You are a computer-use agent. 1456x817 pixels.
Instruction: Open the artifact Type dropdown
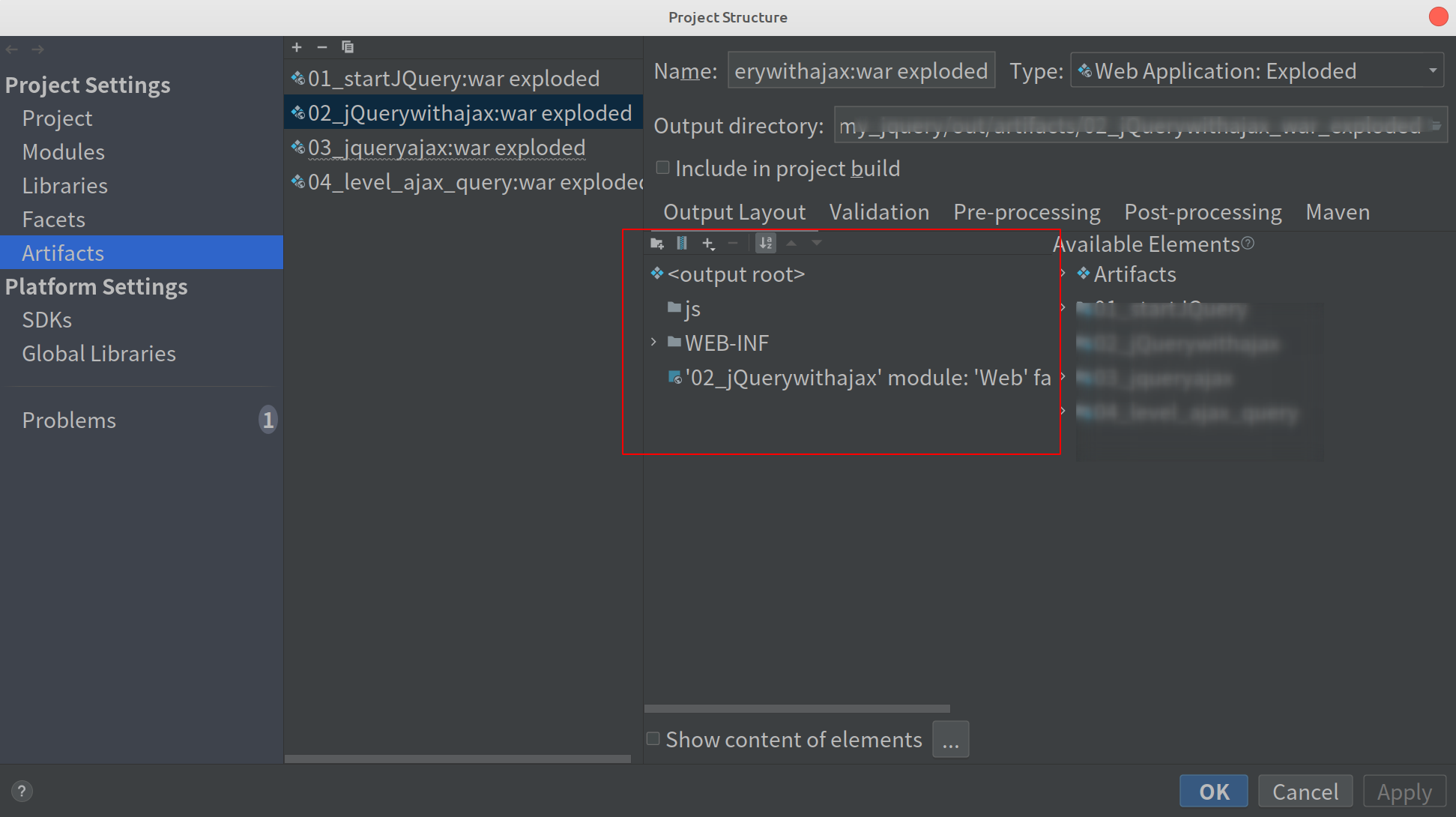1257,71
